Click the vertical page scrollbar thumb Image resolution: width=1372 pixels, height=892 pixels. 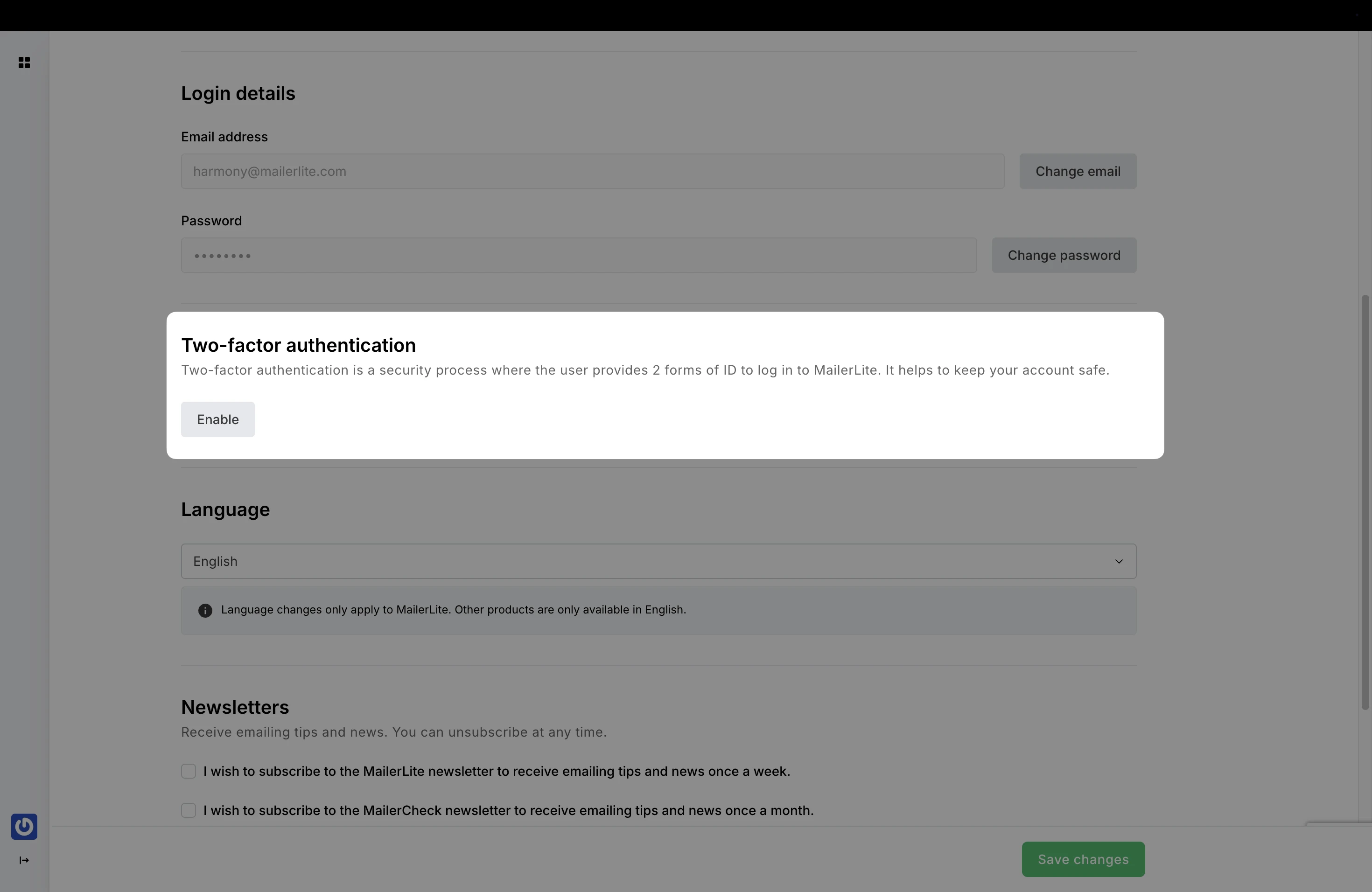coord(1365,502)
